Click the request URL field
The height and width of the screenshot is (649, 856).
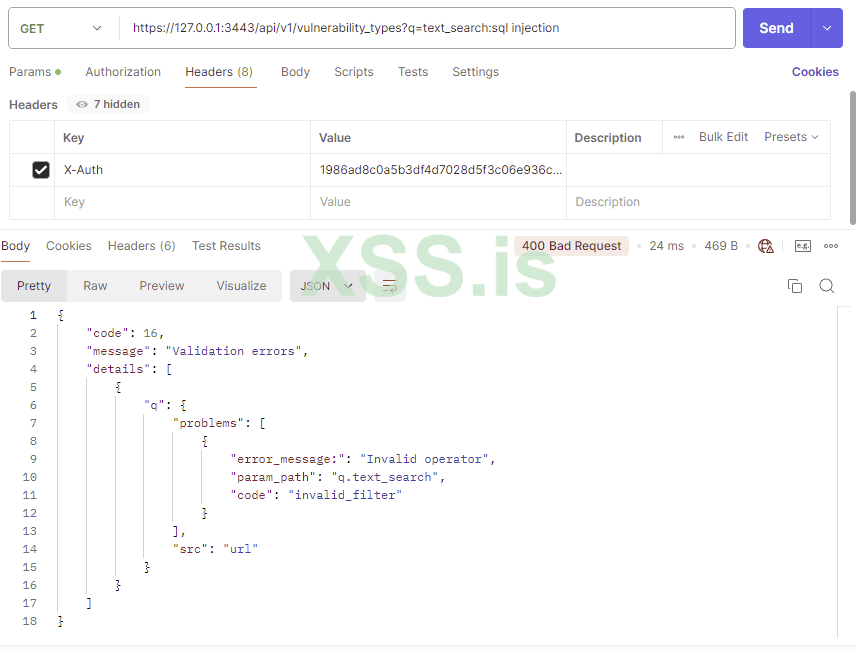[430, 28]
